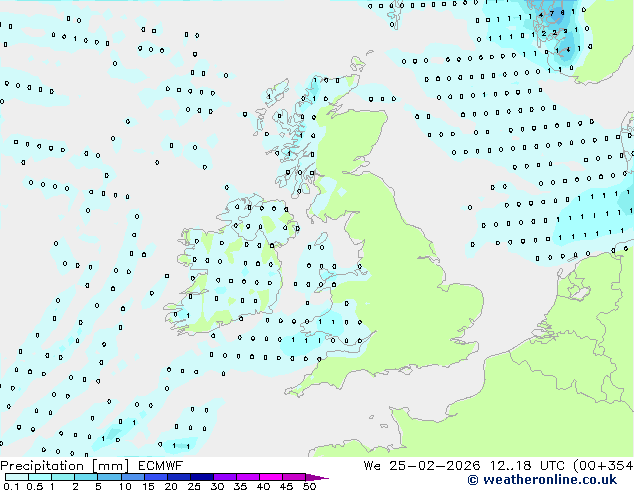Click the '10' legend scale label
634x490 pixels.
(x=125, y=486)
